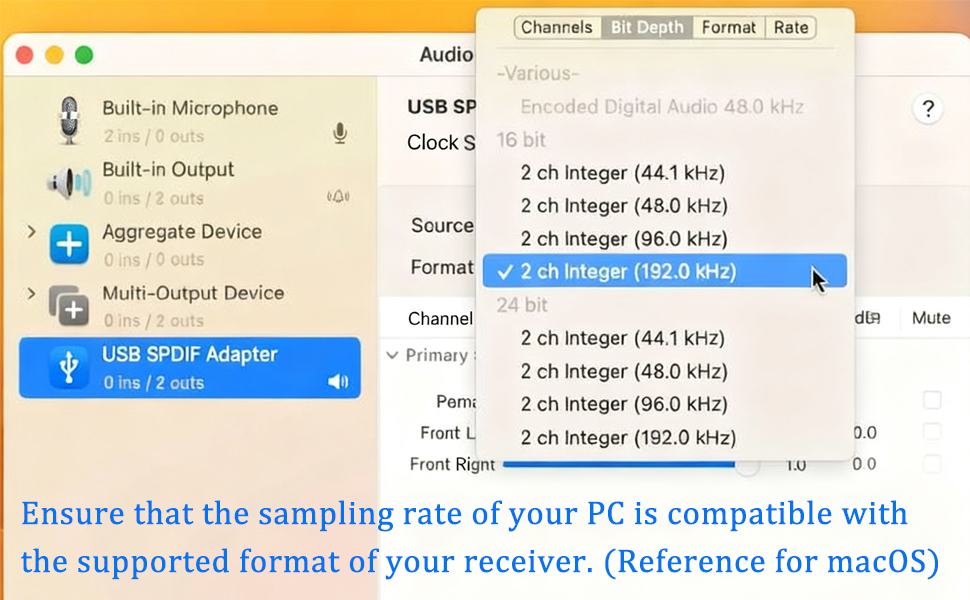Adjust the Front Right volume slider
The width and height of the screenshot is (970, 600).
(631, 464)
